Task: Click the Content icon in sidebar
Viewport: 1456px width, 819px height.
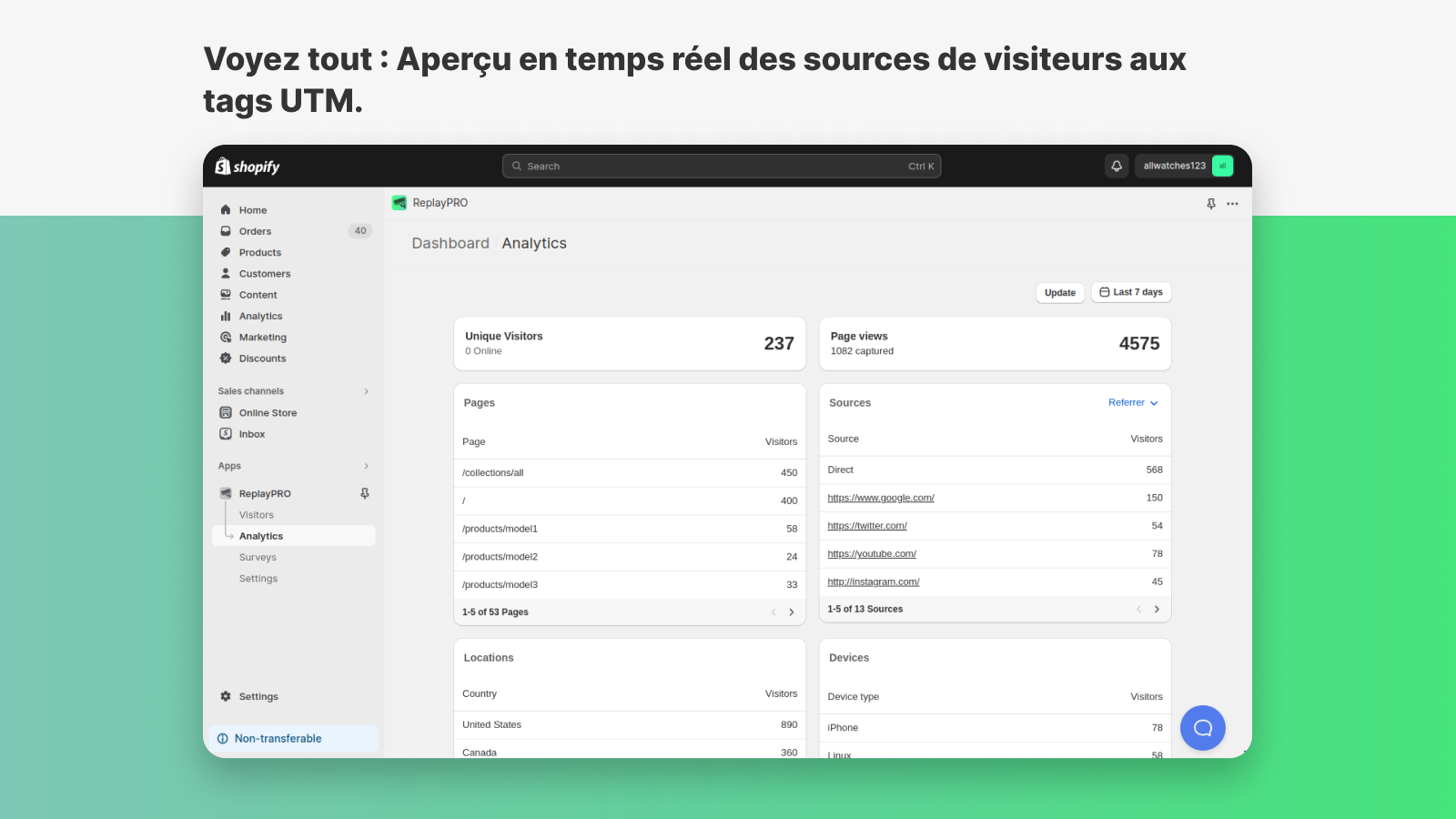Action: point(226,295)
